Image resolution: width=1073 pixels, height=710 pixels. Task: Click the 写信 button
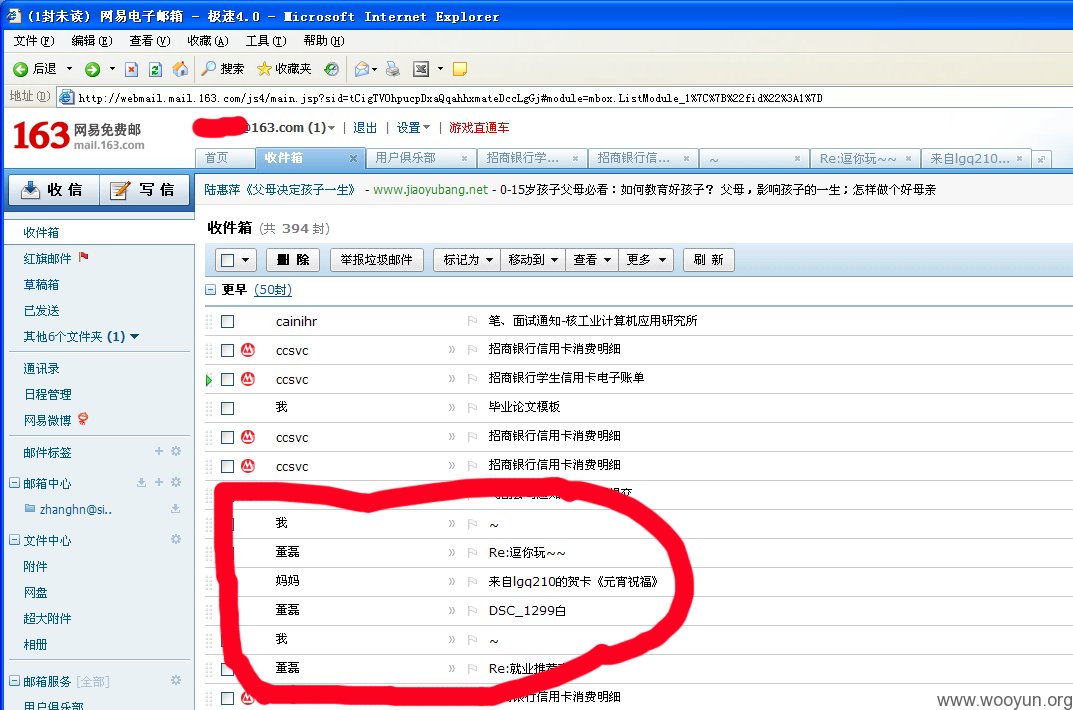144,189
